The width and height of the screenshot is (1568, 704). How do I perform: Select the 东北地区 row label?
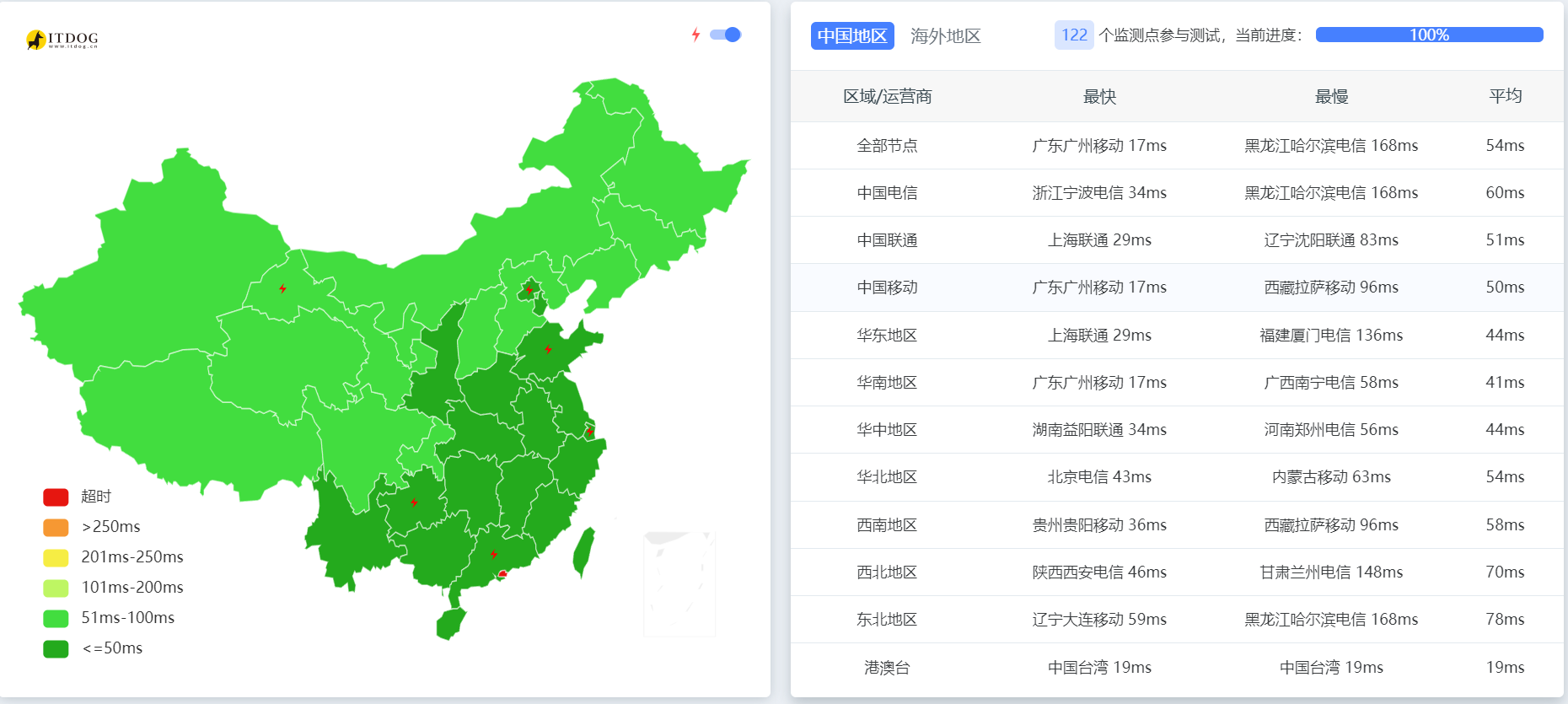click(888, 620)
